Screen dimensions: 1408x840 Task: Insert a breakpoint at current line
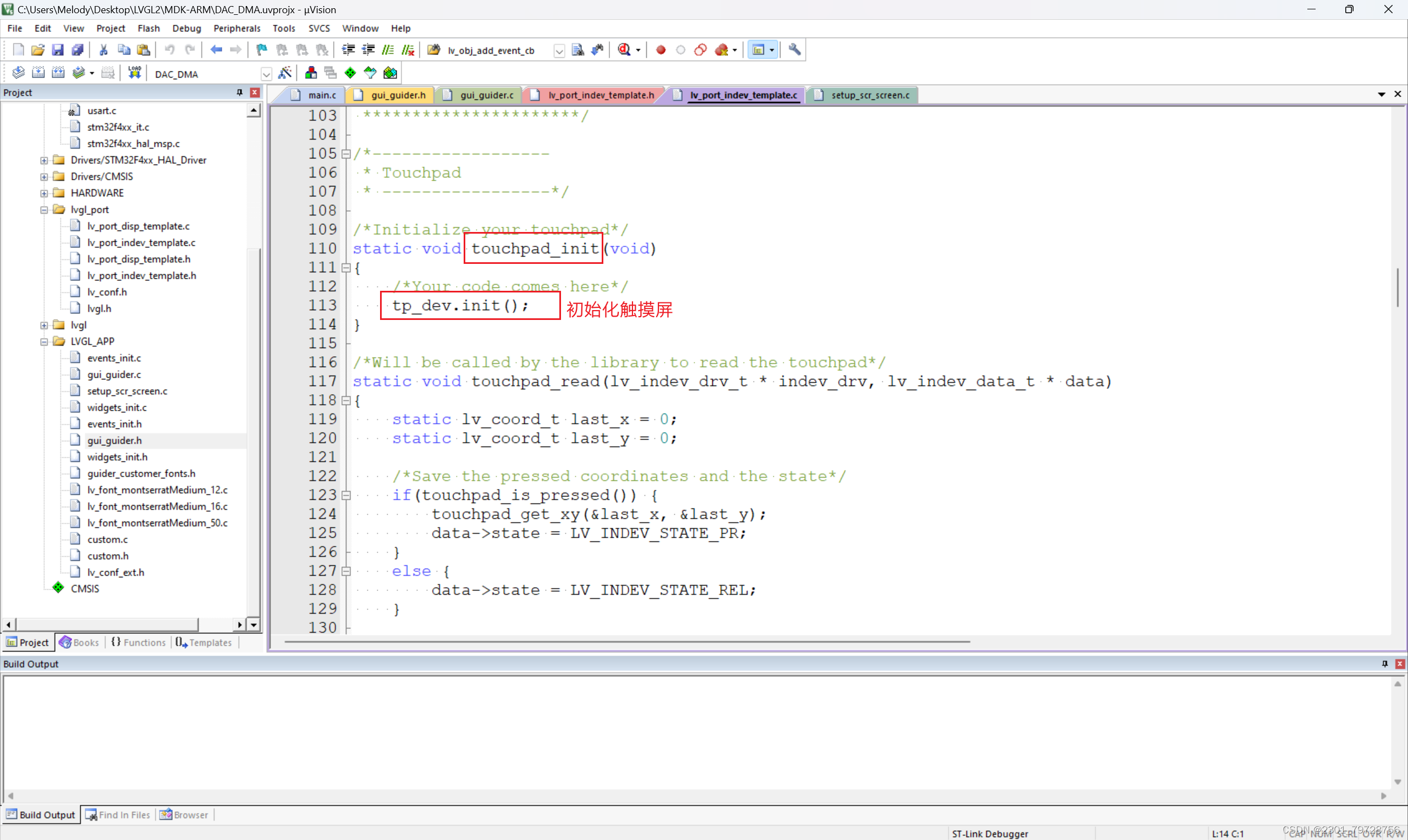[660, 50]
